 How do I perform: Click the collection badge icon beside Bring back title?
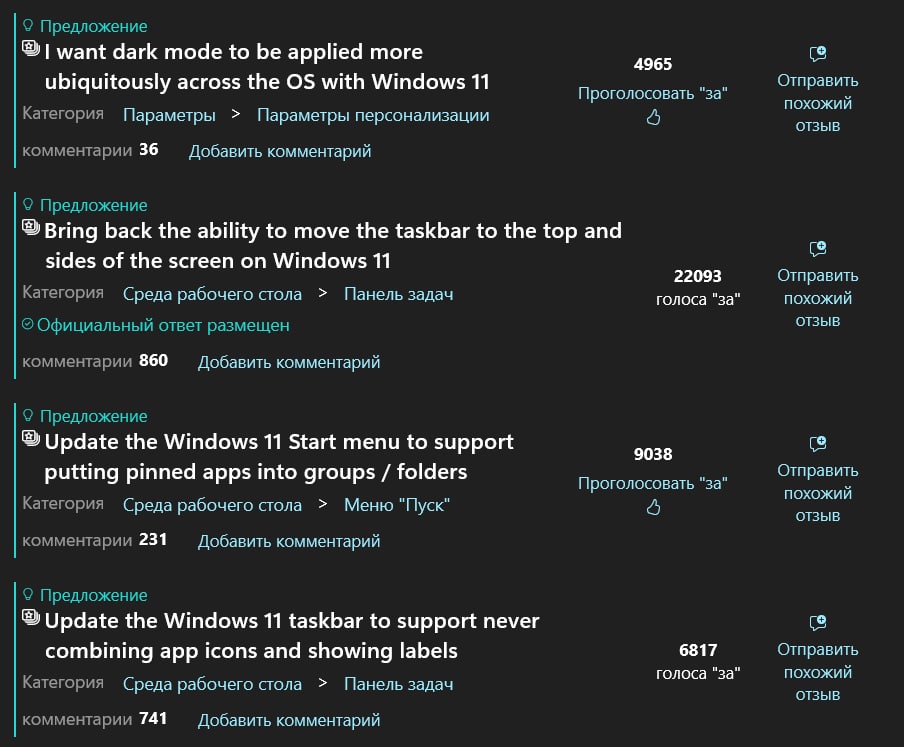tap(31, 227)
